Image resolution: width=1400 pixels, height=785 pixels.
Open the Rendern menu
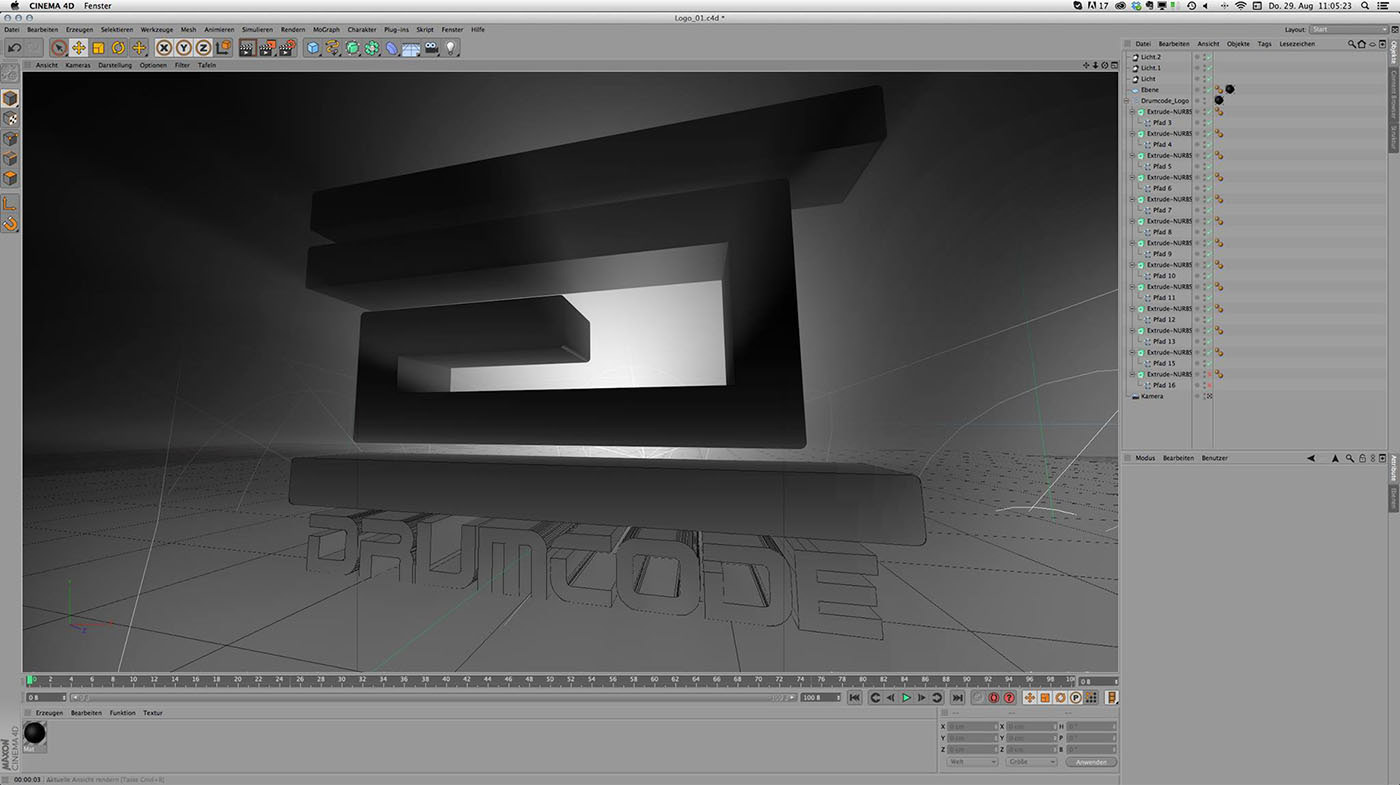(293, 30)
